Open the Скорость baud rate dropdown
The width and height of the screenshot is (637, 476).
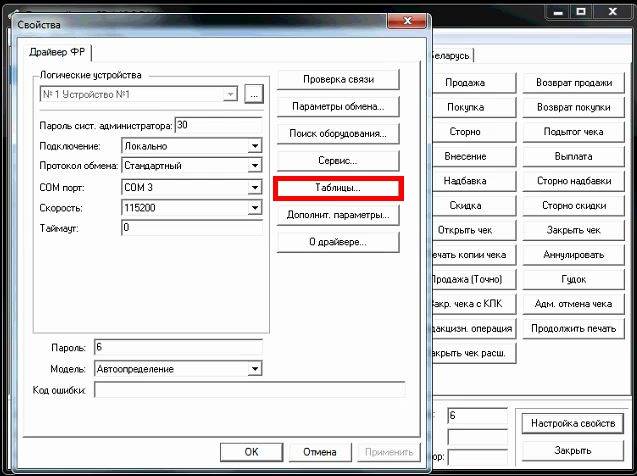click(255, 208)
